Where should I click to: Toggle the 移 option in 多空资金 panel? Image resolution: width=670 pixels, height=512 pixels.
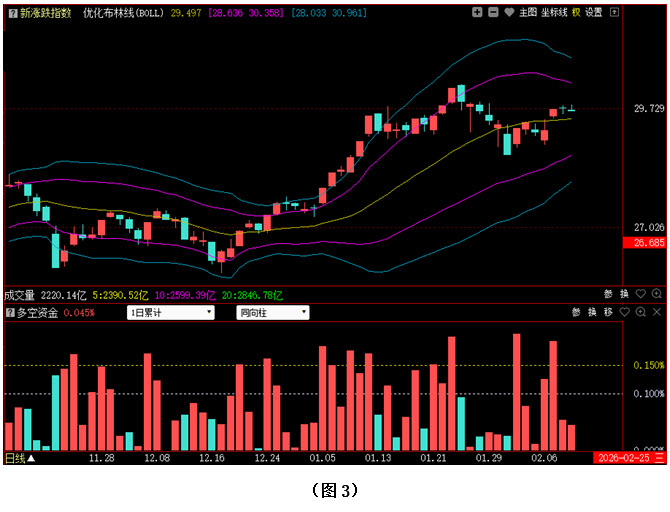(x=607, y=313)
